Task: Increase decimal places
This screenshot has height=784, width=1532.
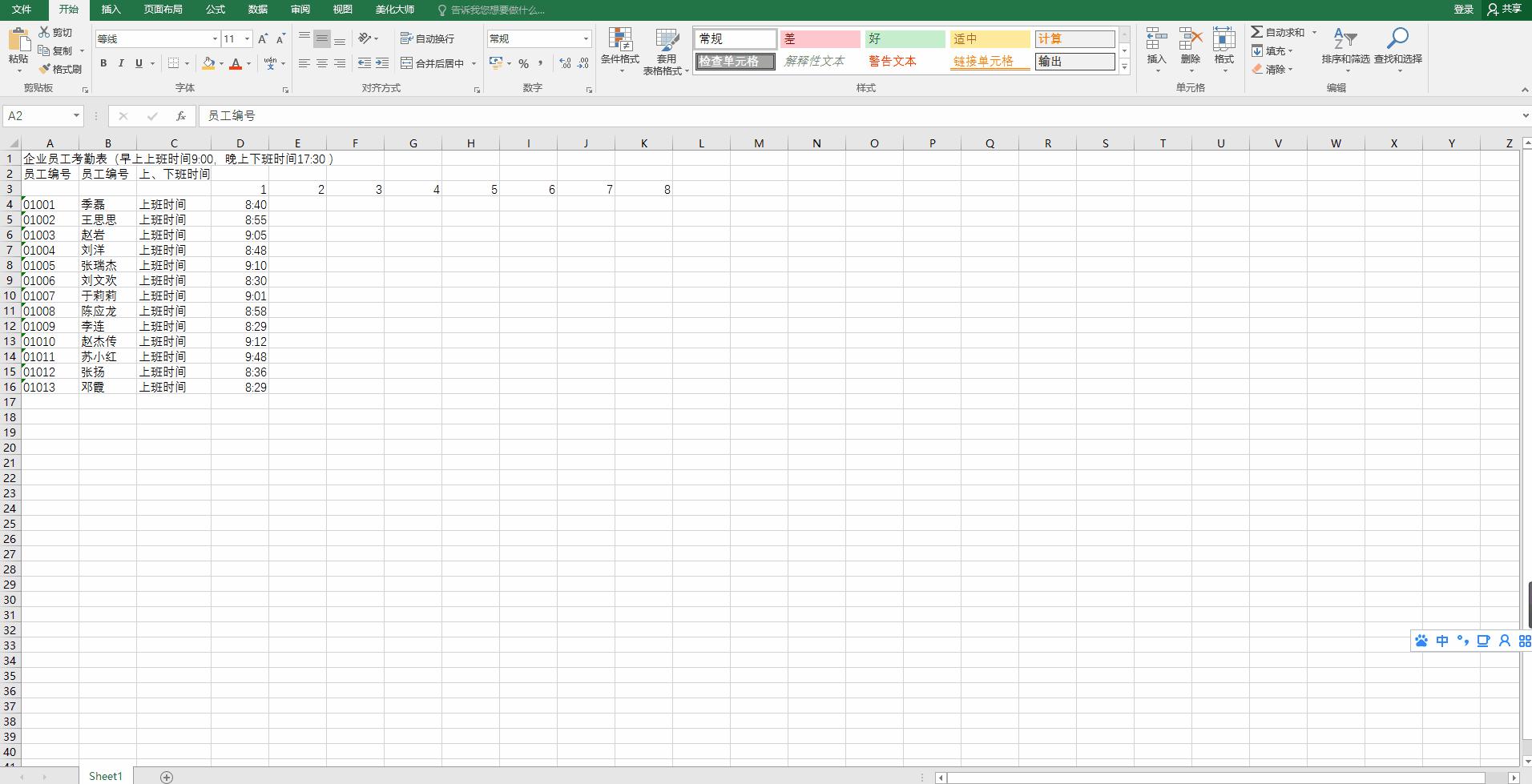Action: [566, 63]
